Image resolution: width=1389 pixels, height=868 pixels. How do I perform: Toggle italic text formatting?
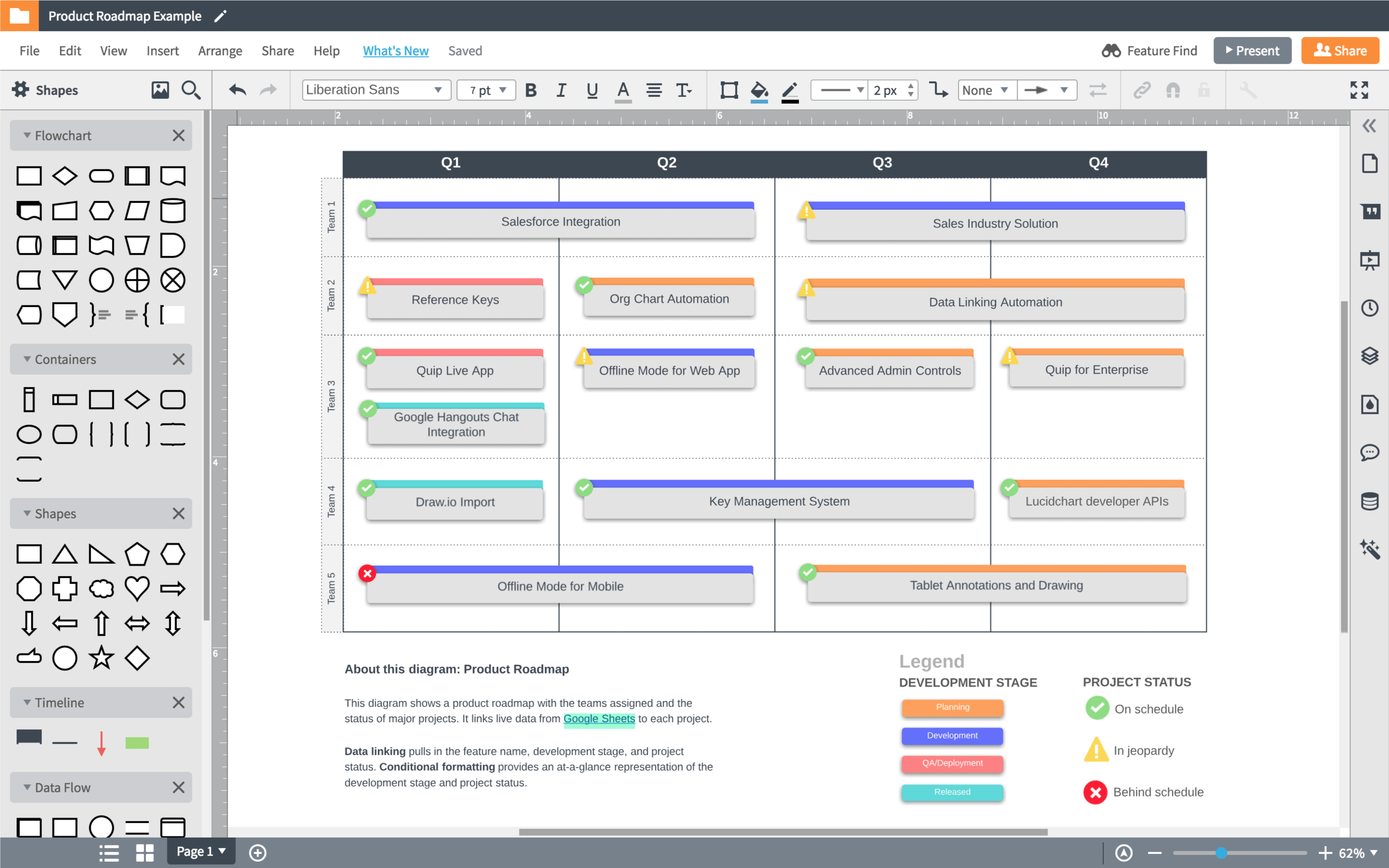point(561,90)
